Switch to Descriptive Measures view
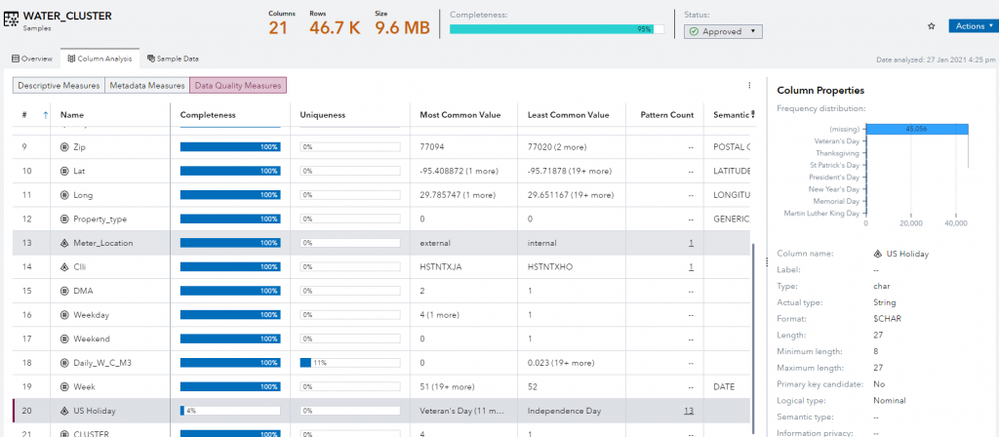 coord(58,86)
